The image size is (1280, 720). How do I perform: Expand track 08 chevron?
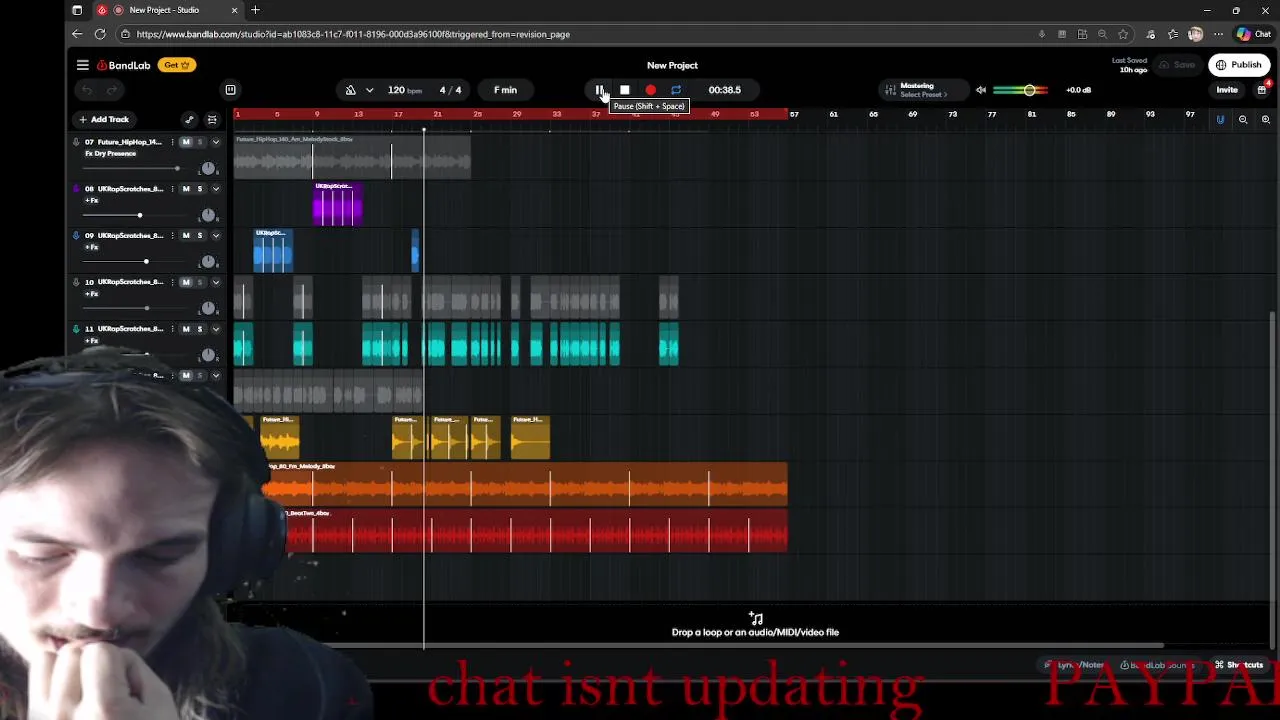point(215,189)
